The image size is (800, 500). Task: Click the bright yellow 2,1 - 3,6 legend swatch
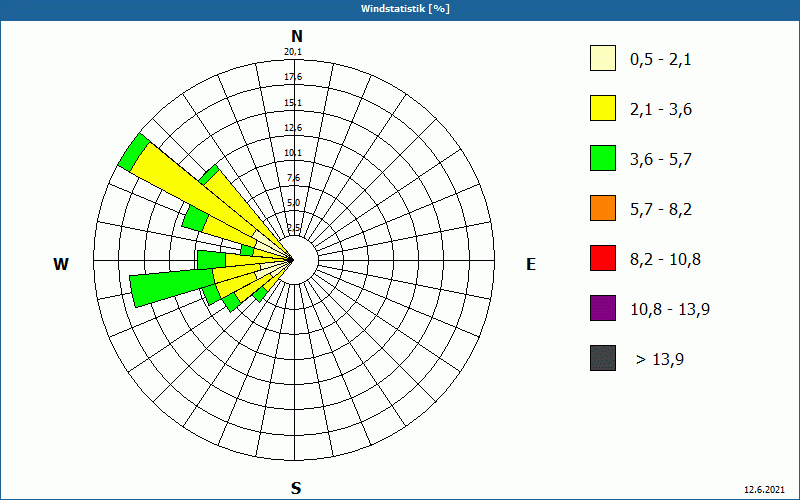tap(603, 108)
